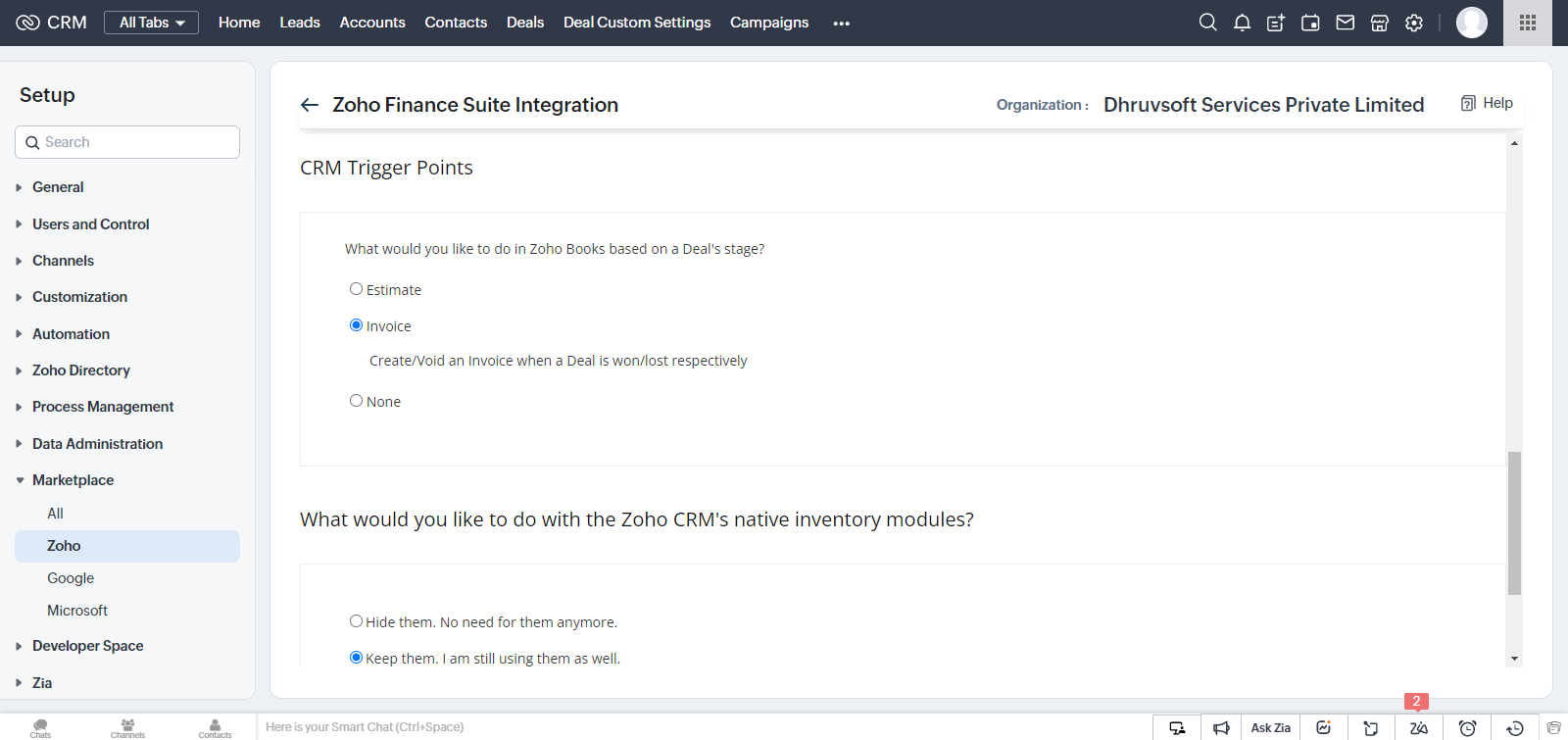Open the sticky notes icon
Screen dimensions: 1568x740
(x=1371, y=727)
